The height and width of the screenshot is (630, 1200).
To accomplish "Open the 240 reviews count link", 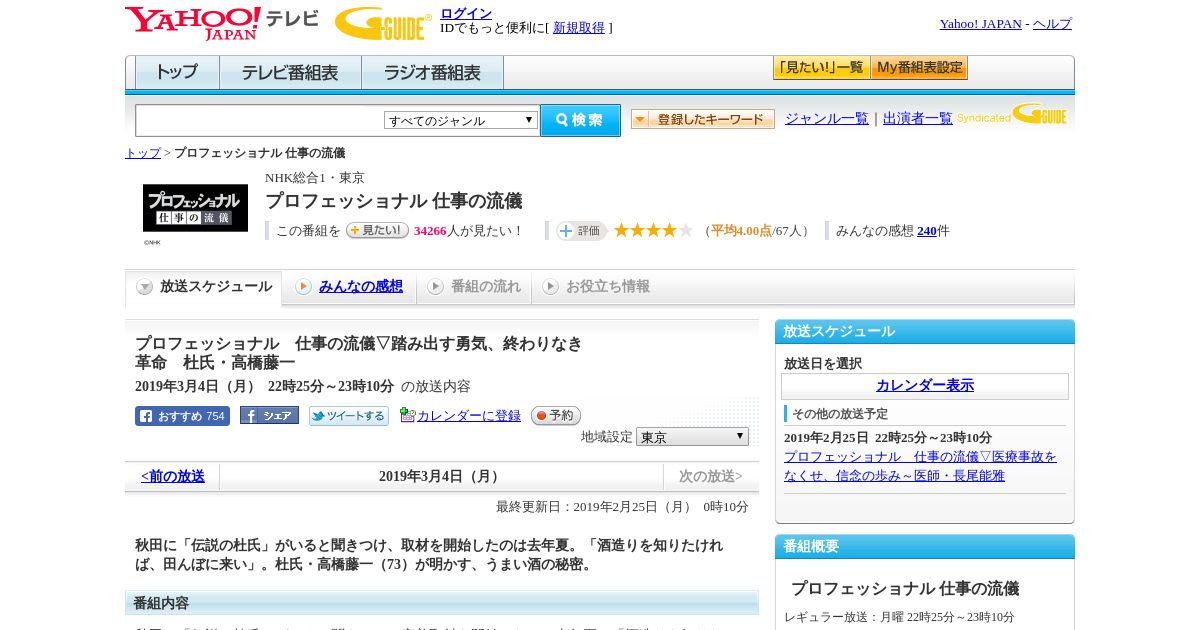I will 927,231.
